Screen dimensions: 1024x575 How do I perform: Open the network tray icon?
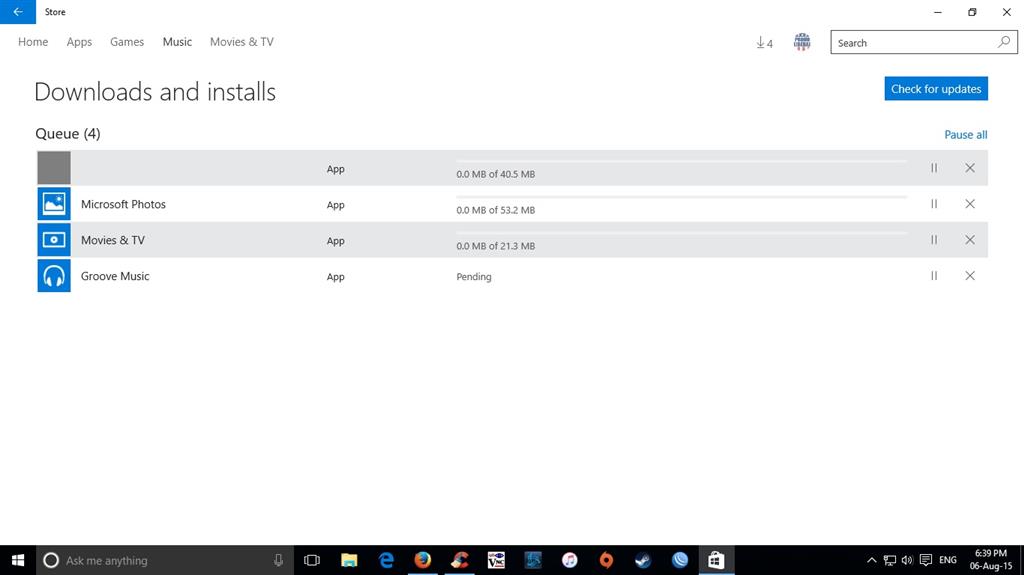click(889, 560)
